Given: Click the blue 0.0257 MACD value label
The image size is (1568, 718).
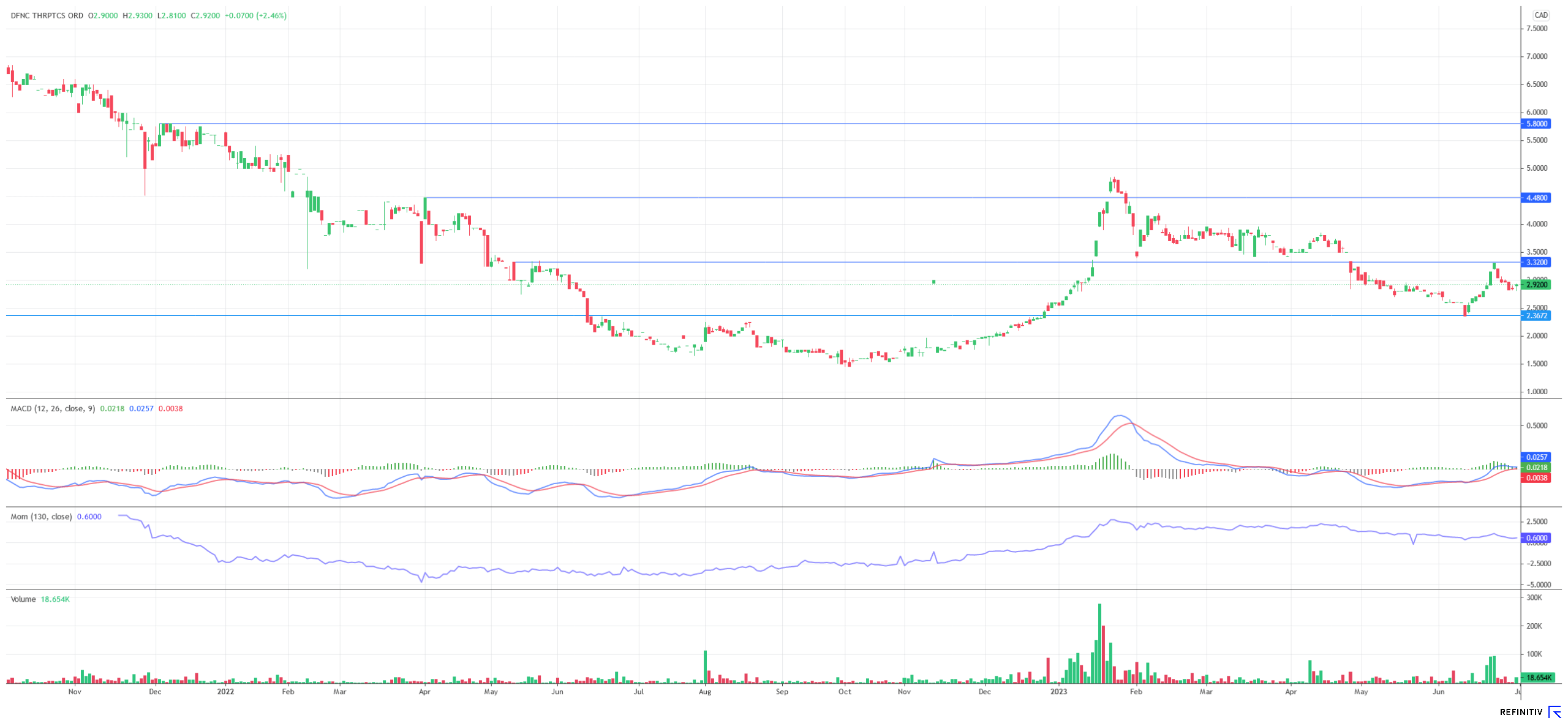Looking at the screenshot, I should (1536, 457).
